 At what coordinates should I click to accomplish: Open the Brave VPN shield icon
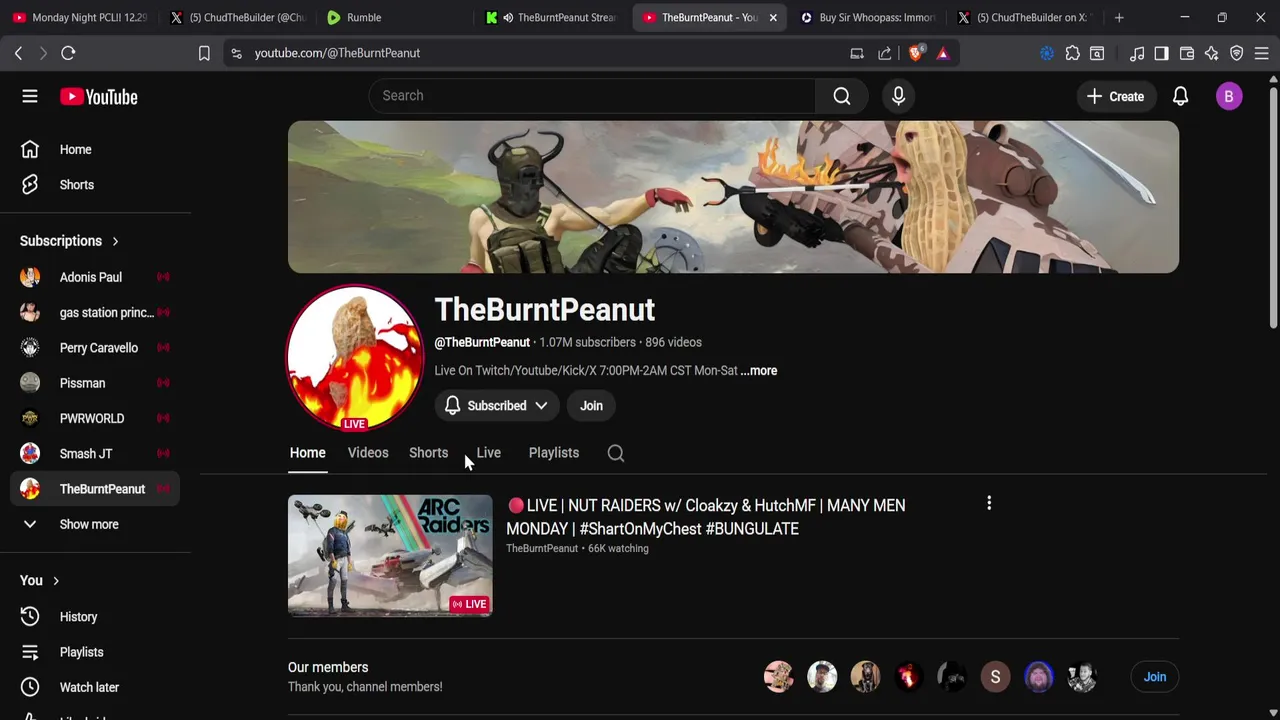click(1237, 53)
